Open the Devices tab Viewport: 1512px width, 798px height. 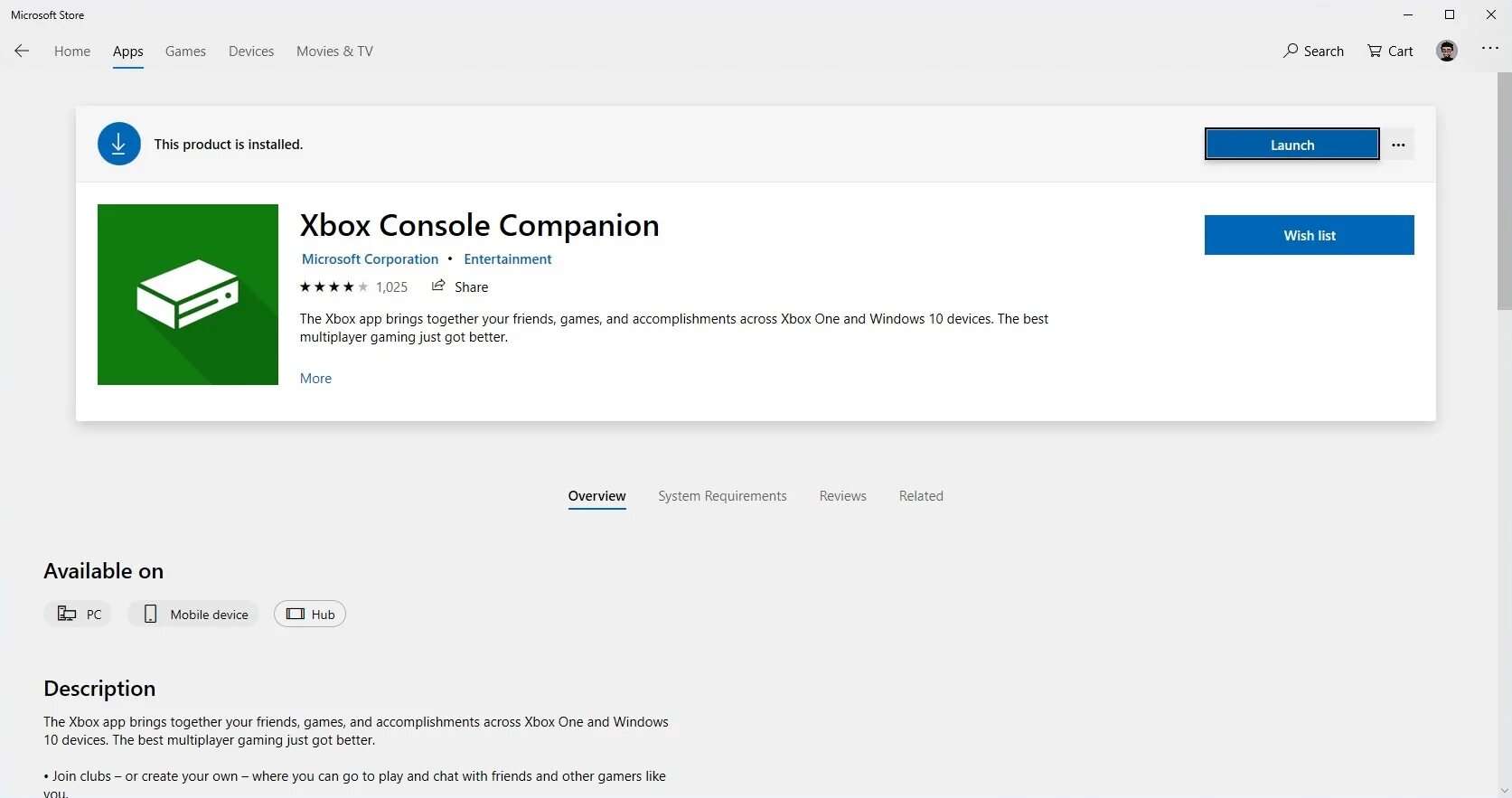(251, 51)
